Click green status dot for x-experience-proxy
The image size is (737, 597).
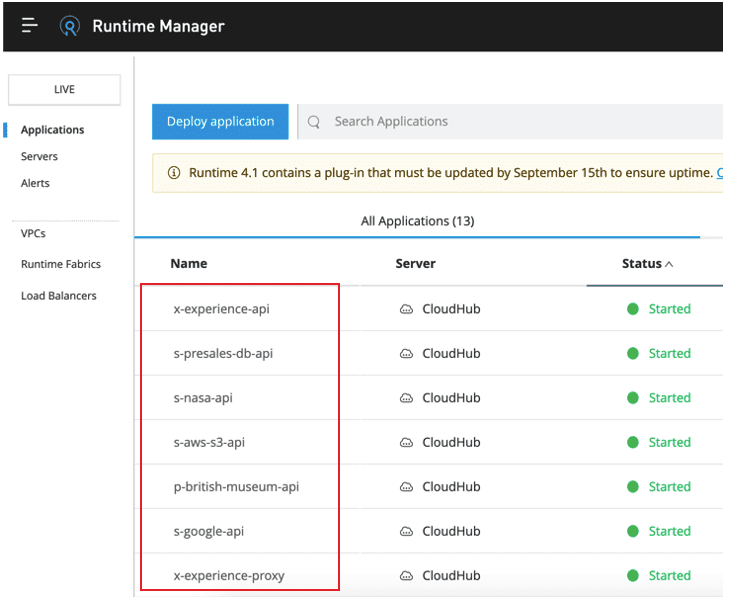[633, 575]
